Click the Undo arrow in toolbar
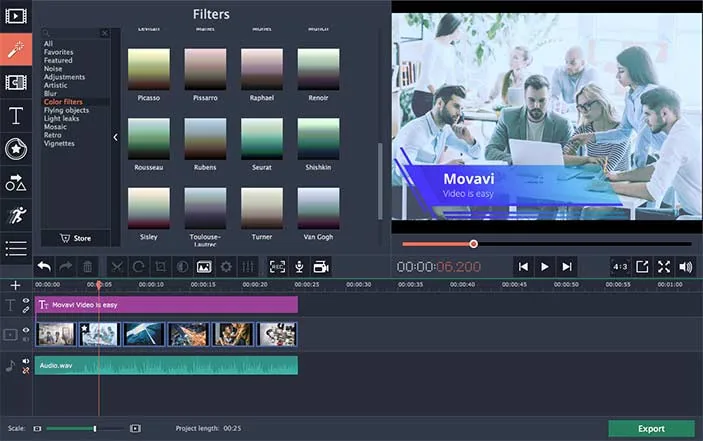 pyautogui.click(x=44, y=267)
